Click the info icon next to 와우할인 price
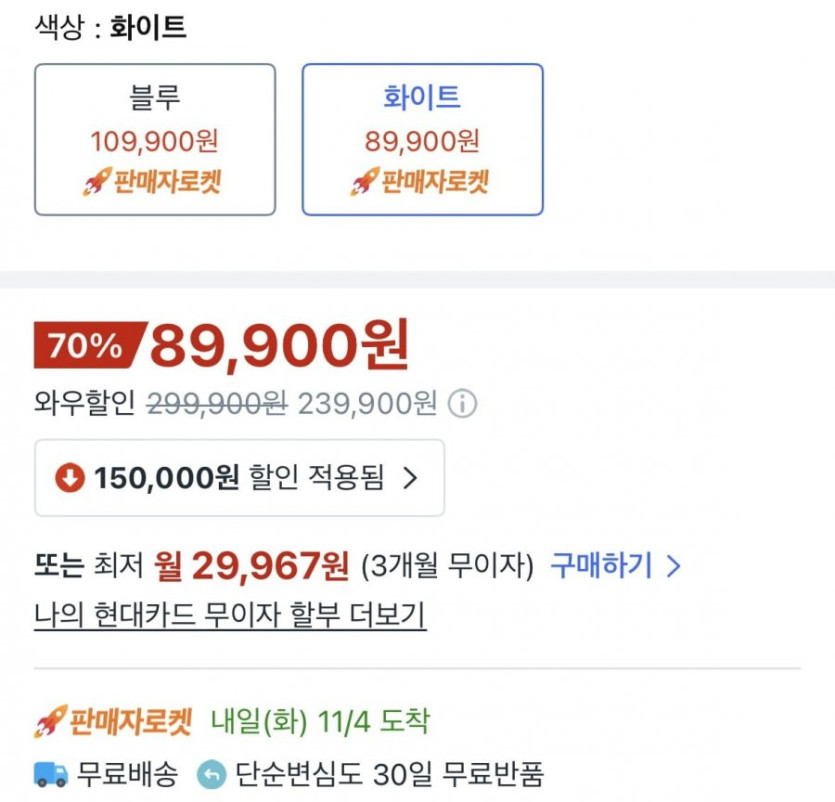 pyautogui.click(x=462, y=404)
